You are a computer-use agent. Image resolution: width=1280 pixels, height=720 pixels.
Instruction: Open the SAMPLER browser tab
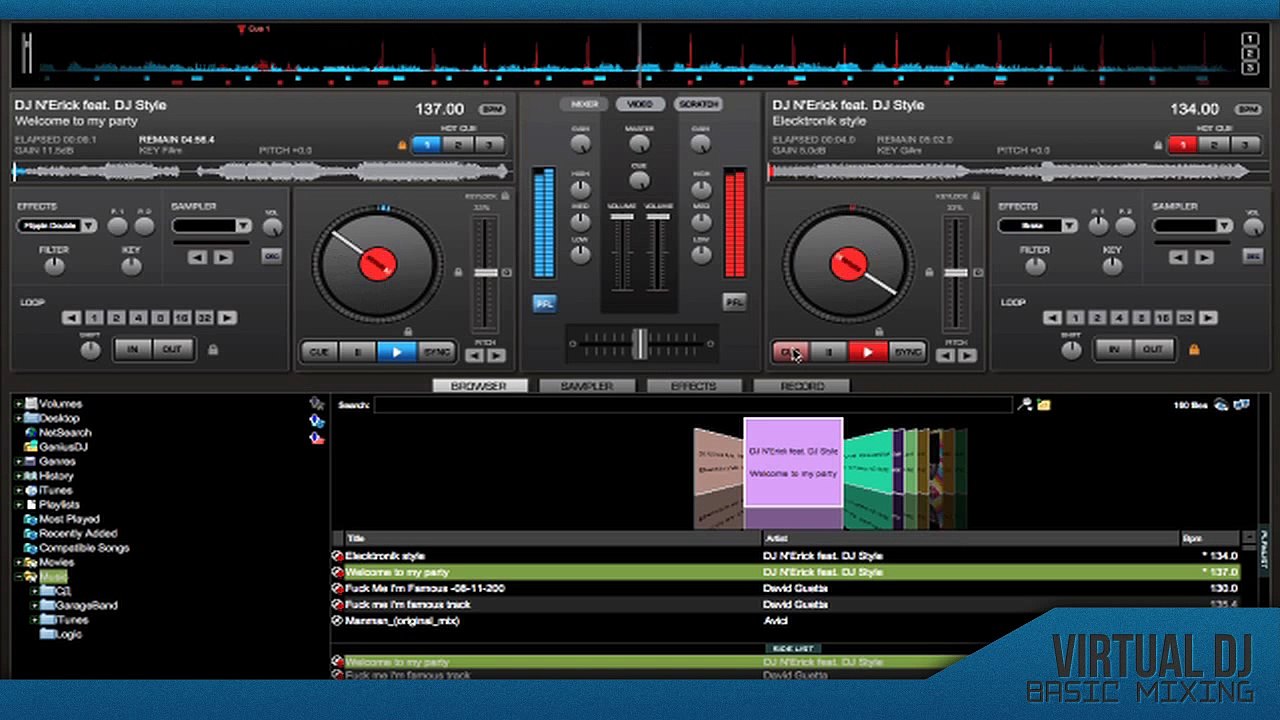pyautogui.click(x=587, y=386)
